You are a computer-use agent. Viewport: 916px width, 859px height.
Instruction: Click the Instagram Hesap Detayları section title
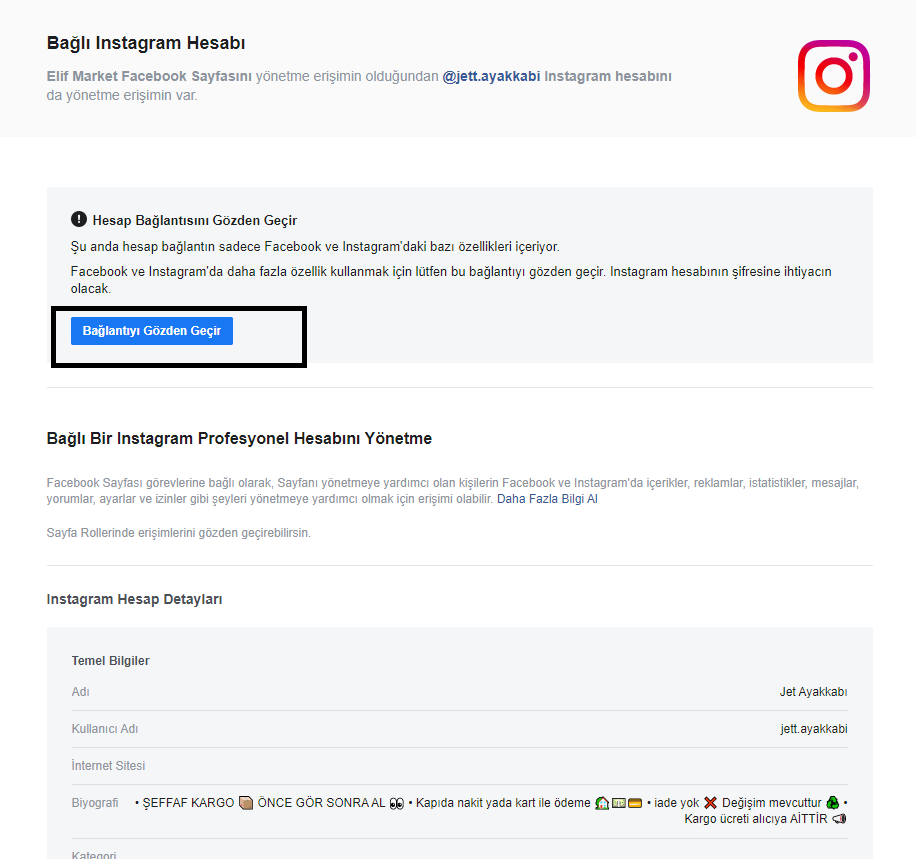[x=134, y=600]
